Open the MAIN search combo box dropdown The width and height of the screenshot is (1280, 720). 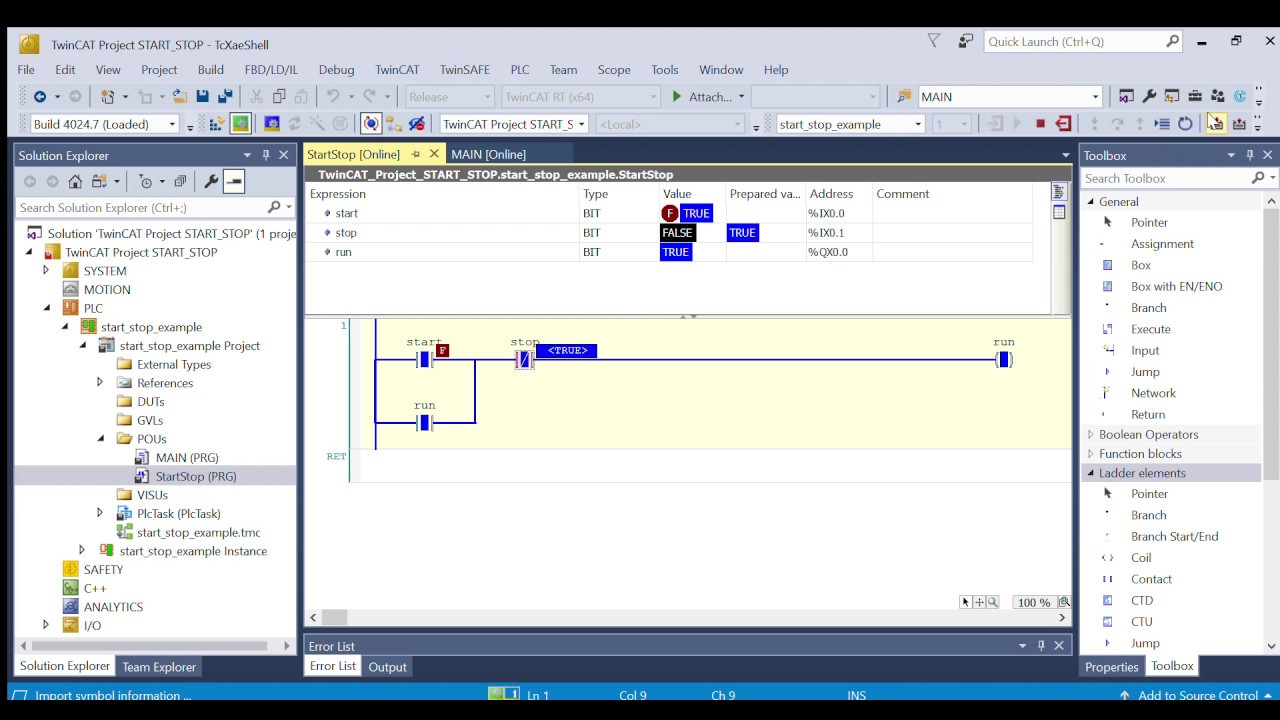click(1095, 97)
